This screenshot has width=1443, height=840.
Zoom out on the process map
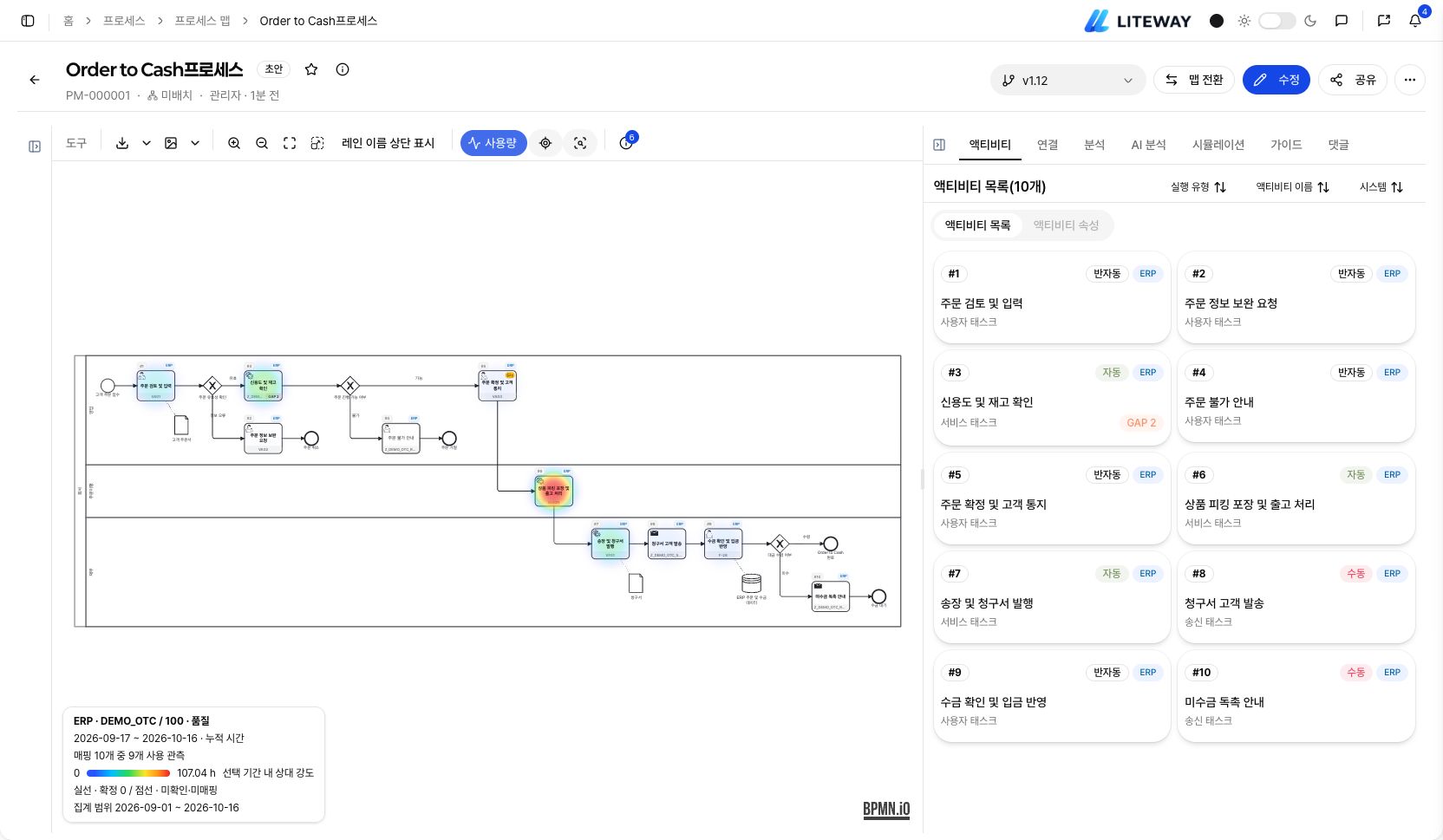point(262,143)
